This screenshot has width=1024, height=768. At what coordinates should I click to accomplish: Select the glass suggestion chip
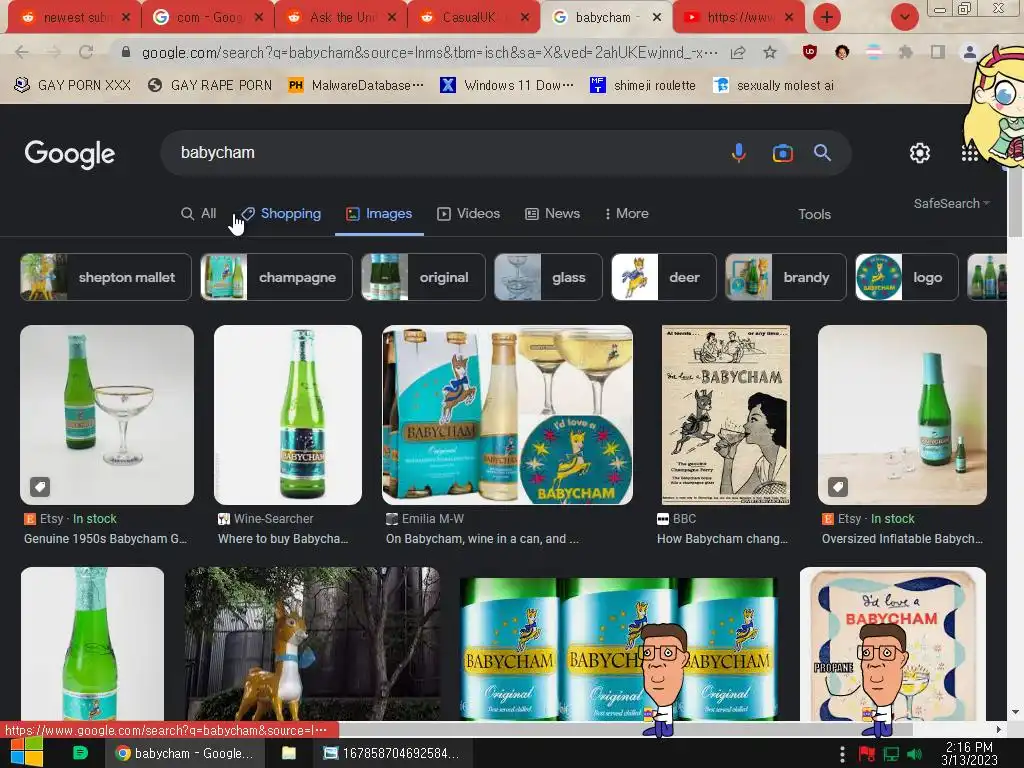[x=549, y=278]
